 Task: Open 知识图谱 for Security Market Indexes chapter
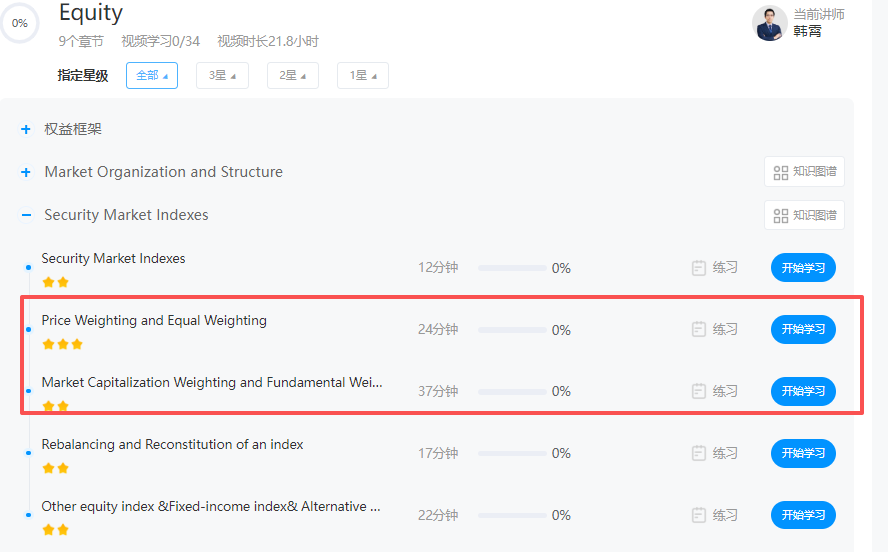coord(804,215)
